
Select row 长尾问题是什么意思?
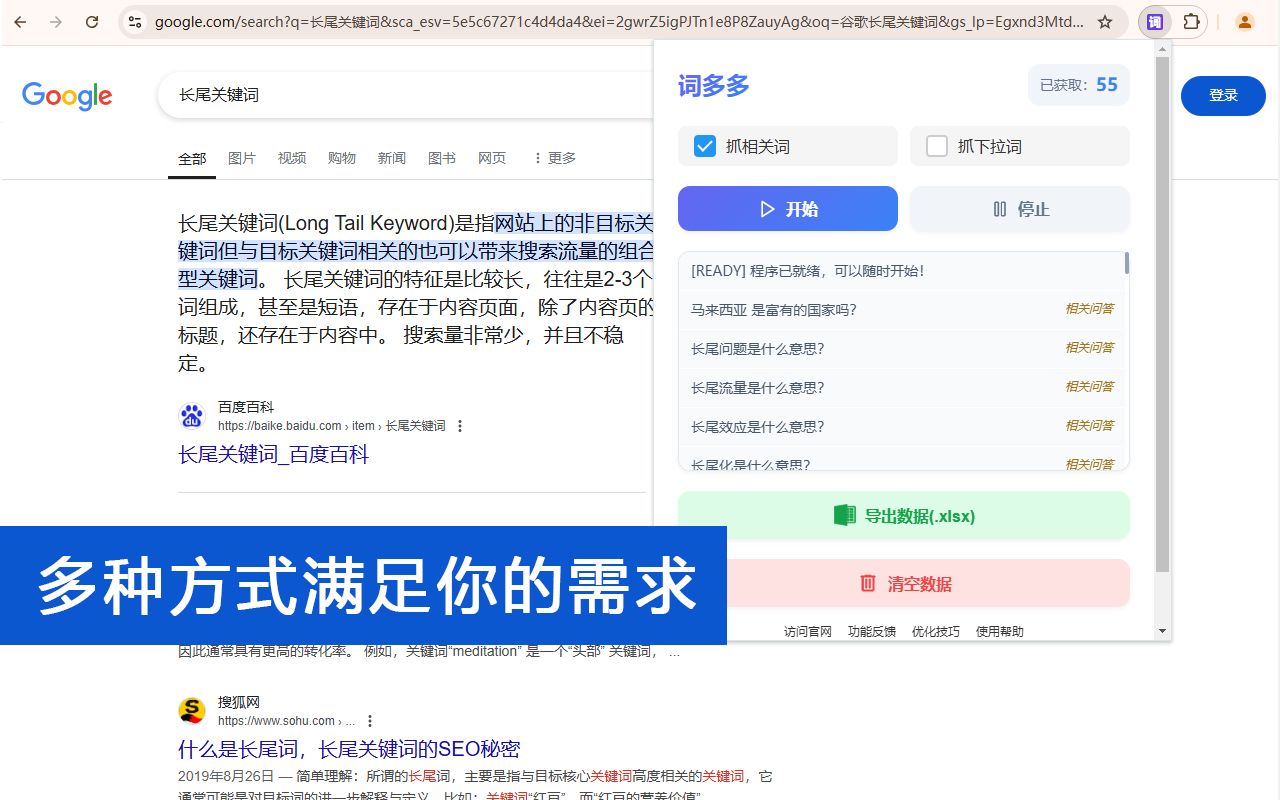[902, 349]
